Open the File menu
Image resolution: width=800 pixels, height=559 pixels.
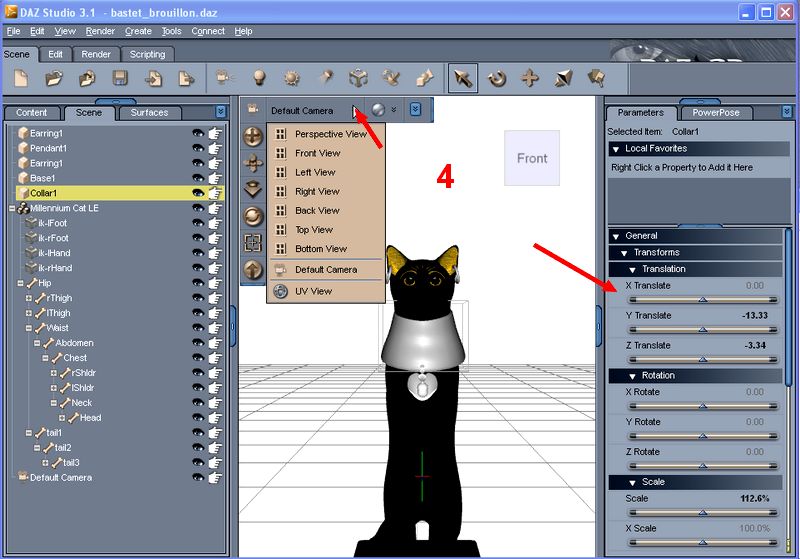13,31
